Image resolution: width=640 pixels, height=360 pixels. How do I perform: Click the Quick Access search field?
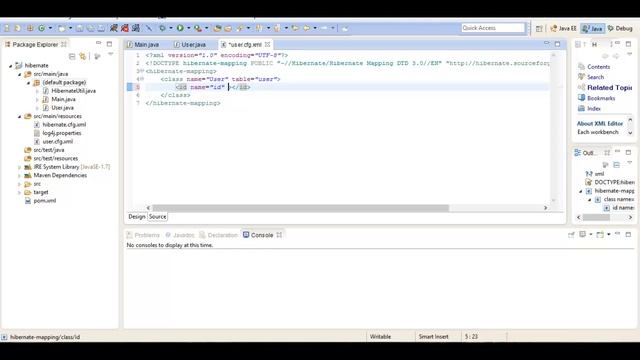493,28
